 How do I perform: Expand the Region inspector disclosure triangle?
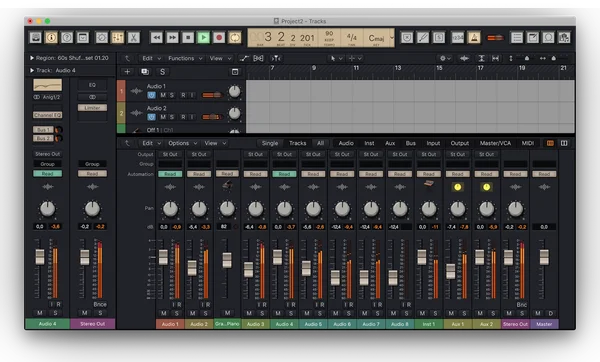click(32, 58)
